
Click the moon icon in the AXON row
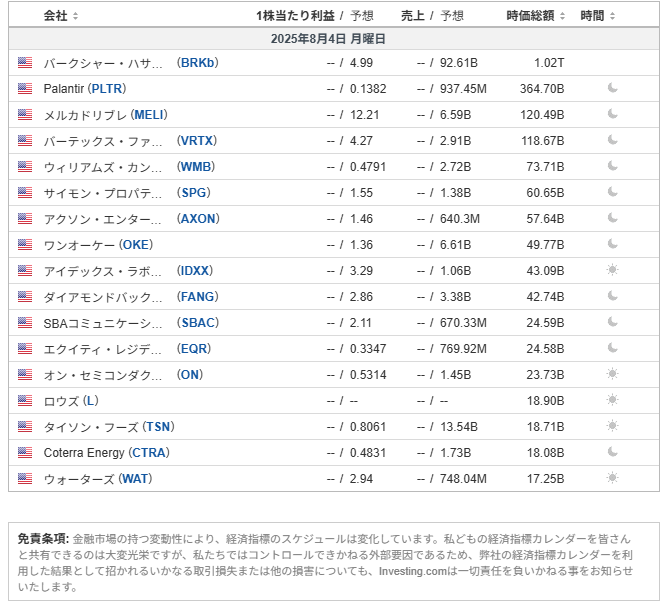612,218
